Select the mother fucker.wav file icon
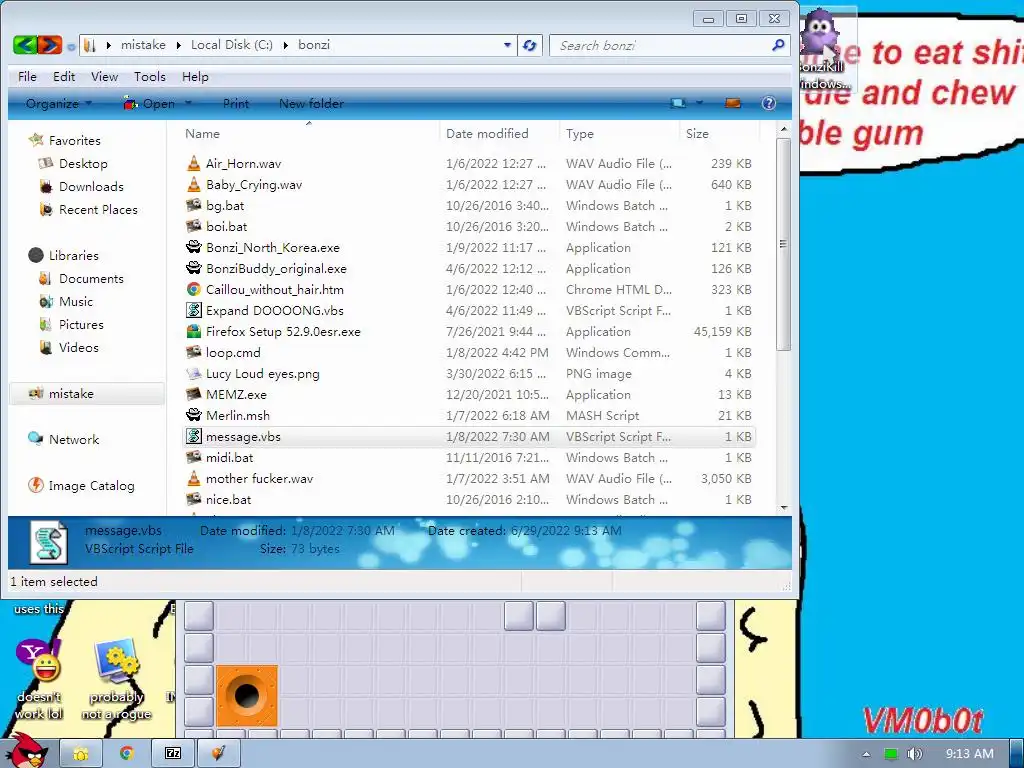This screenshot has height=768, width=1024. [193, 478]
